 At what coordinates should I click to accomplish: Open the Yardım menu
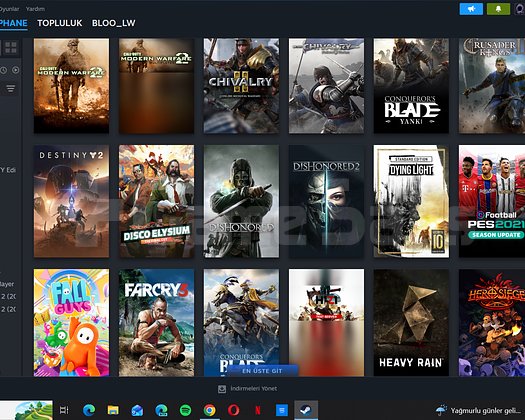(x=35, y=9)
